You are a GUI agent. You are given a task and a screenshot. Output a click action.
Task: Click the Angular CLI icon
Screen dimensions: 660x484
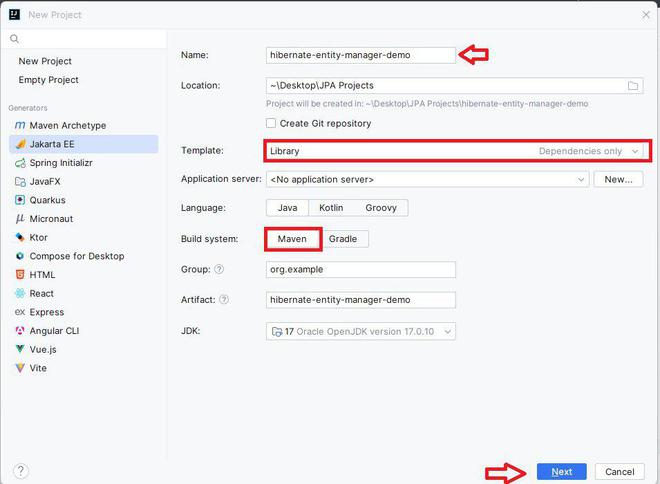[20, 331]
